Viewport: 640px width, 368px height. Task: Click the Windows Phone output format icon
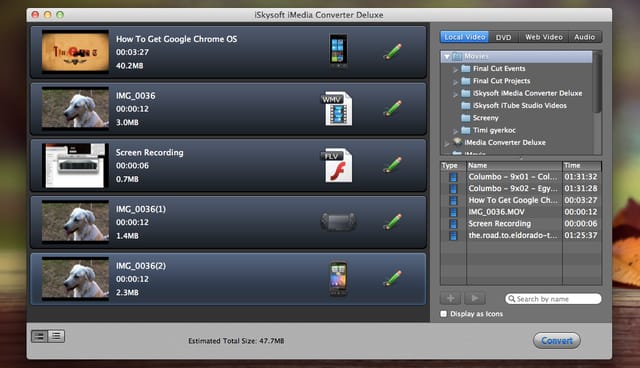point(338,51)
